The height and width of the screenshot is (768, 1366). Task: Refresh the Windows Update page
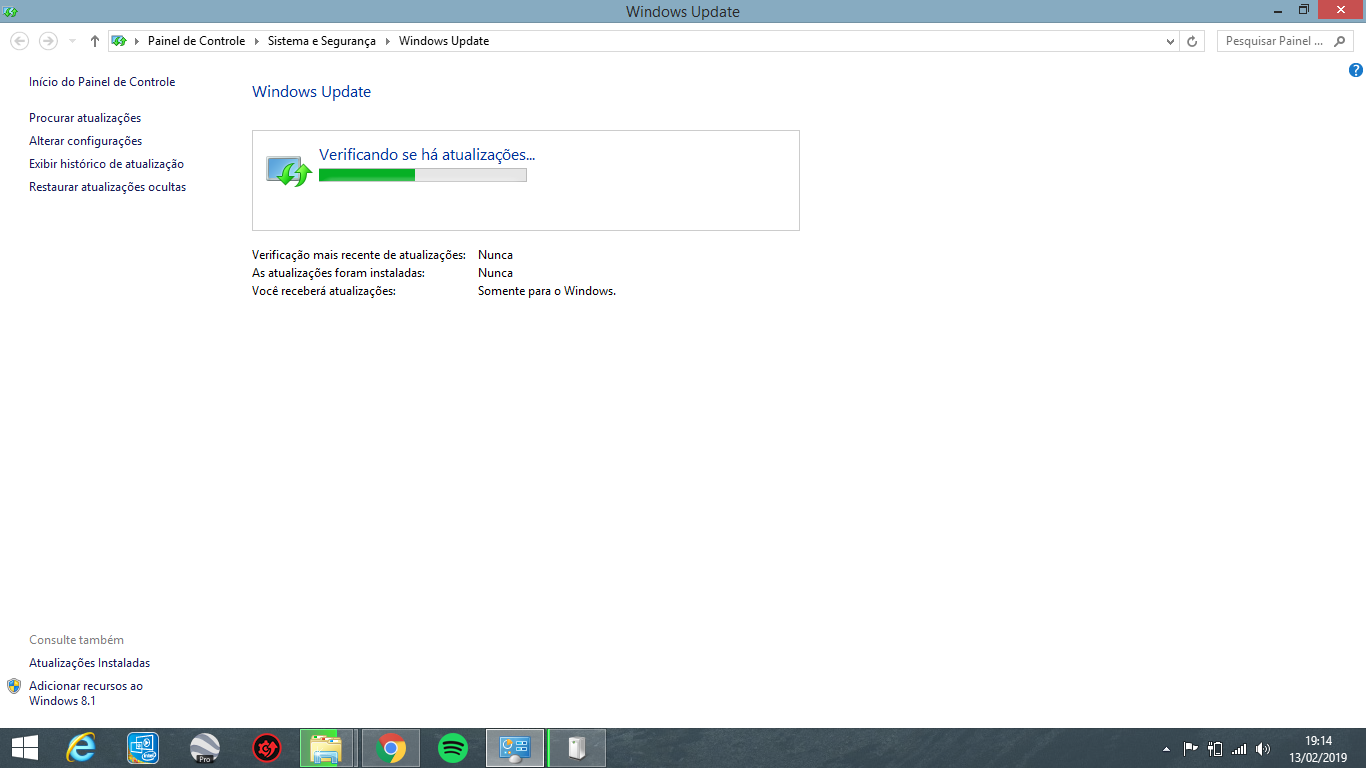pos(1192,42)
